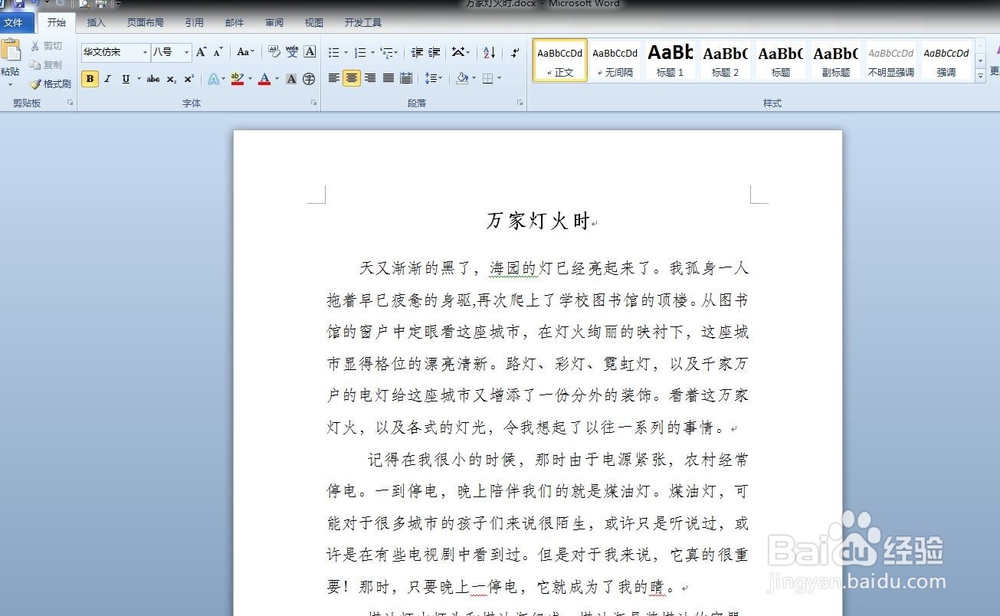Switch to the Review (审阅) tab
The image size is (1000, 616).
coord(274,23)
